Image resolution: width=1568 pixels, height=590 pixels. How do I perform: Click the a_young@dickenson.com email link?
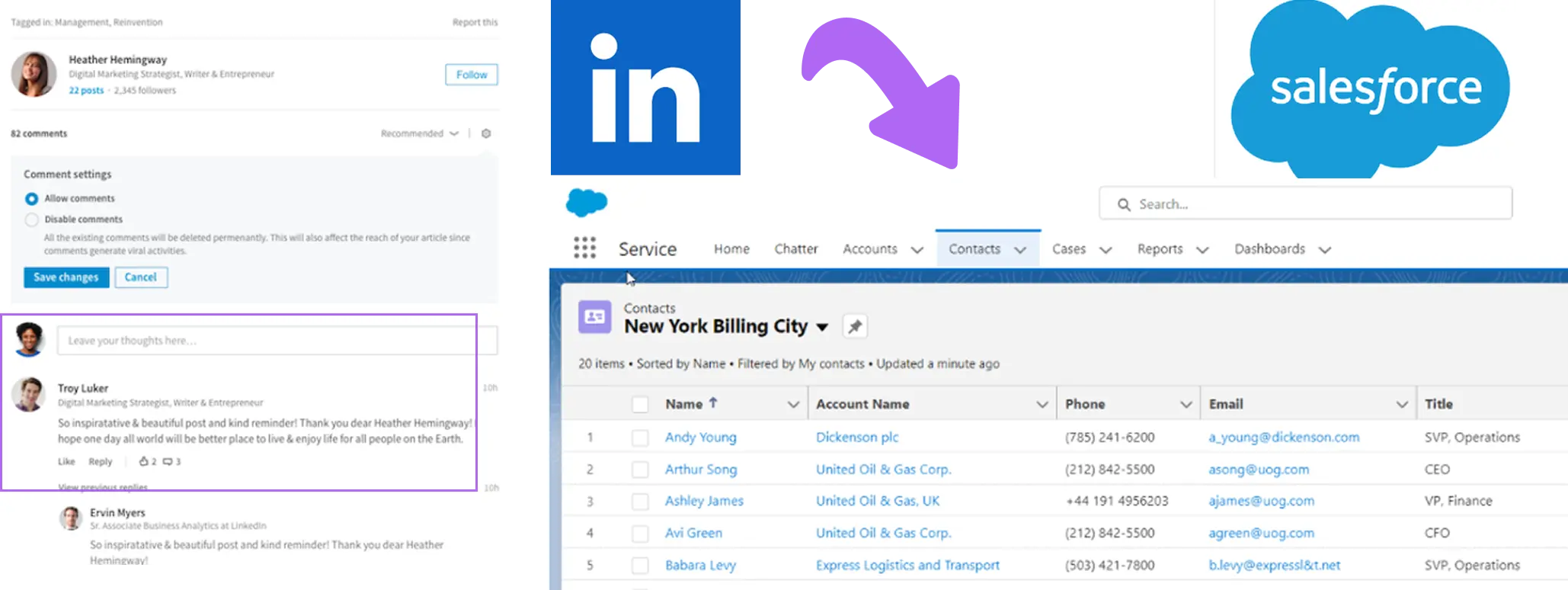[1284, 437]
